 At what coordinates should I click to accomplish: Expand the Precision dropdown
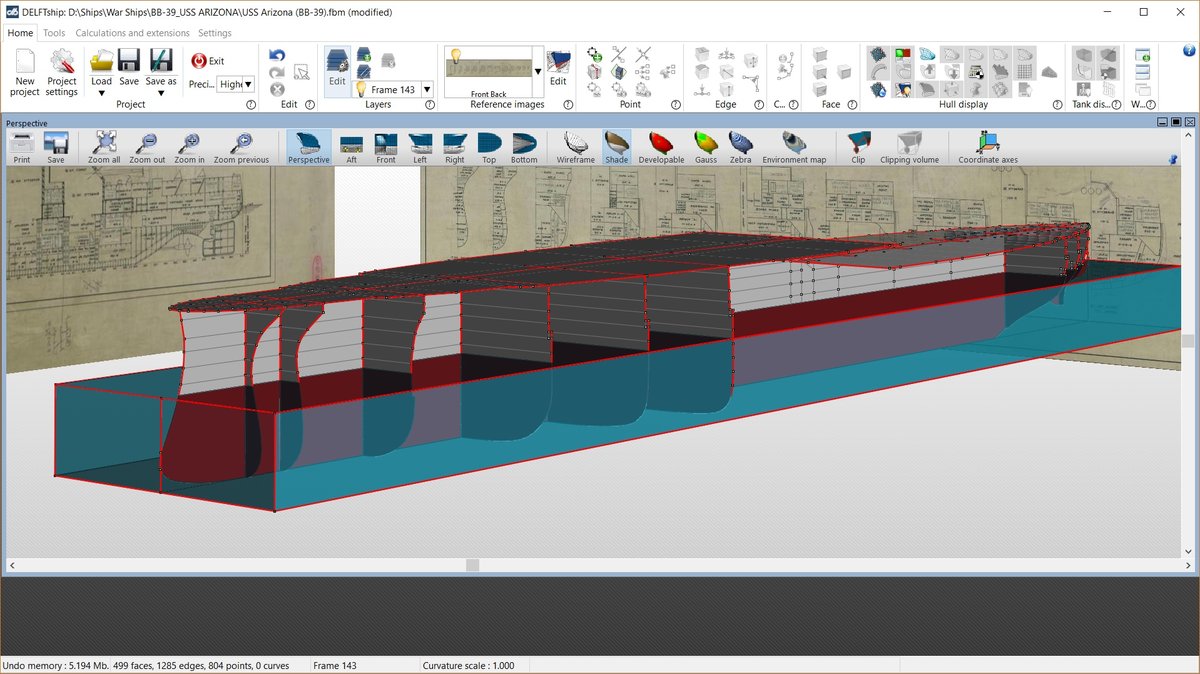pos(248,85)
